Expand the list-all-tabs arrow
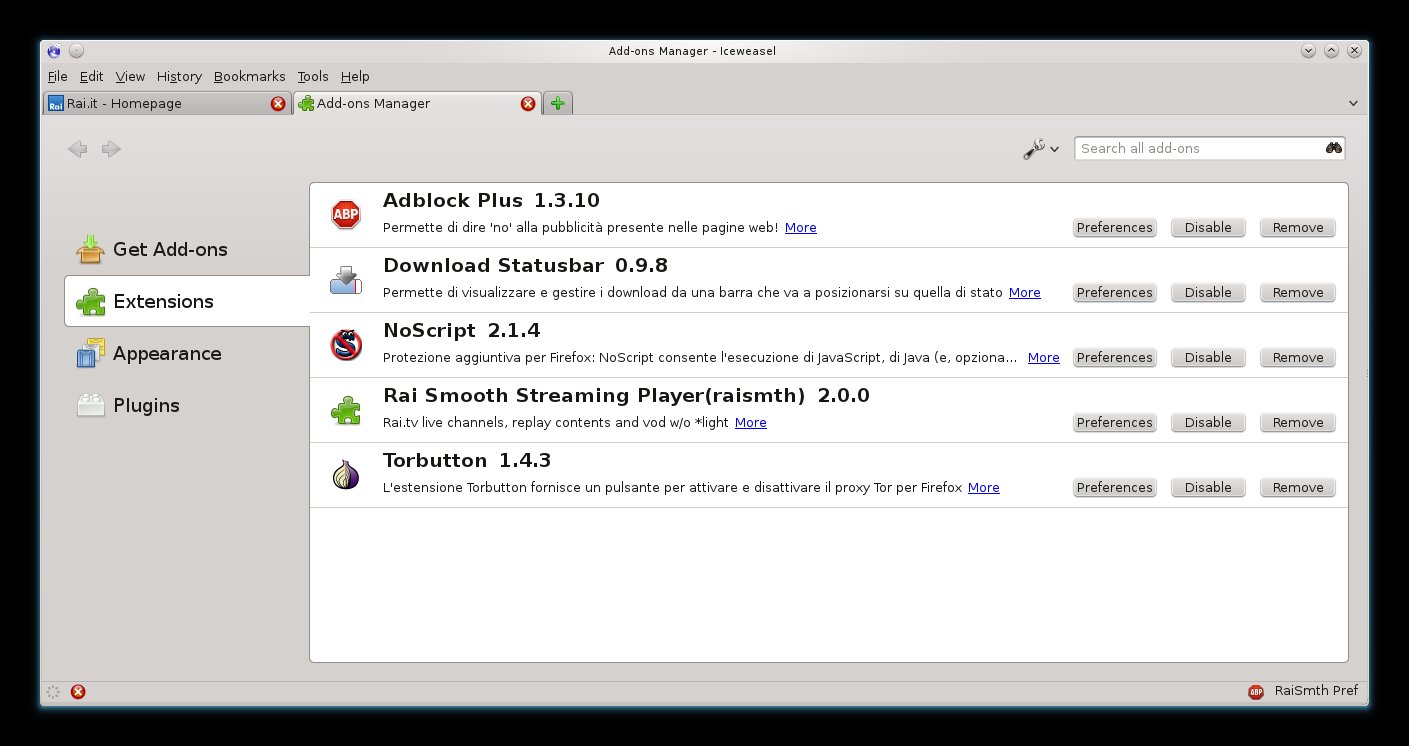1409x746 pixels. [1353, 103]
